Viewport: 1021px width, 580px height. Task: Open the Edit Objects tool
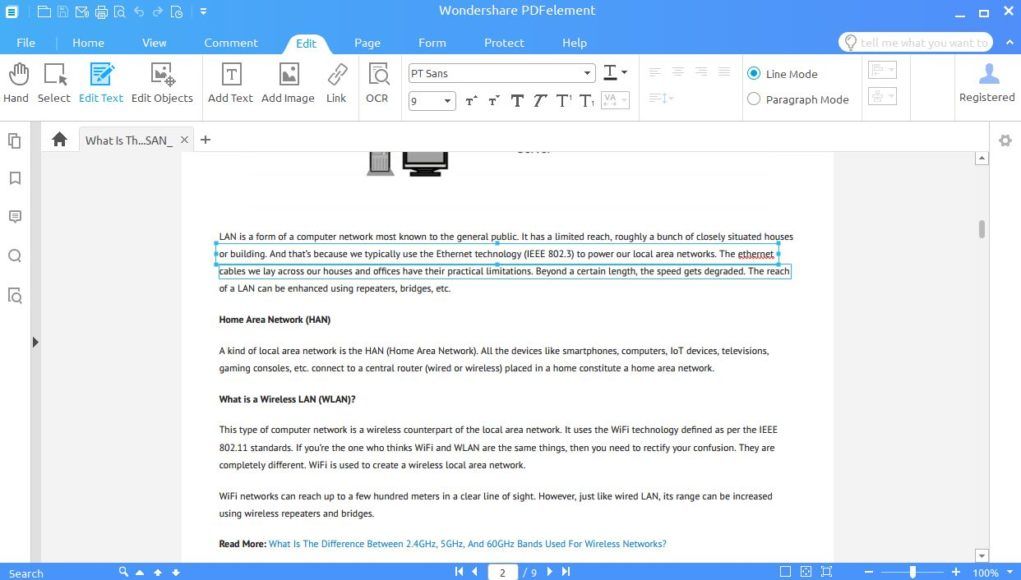[162, 80]
